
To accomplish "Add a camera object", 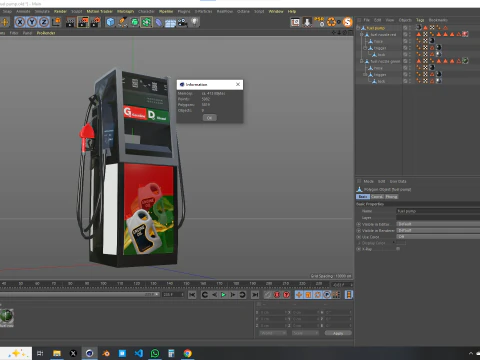I will (182, 22).
